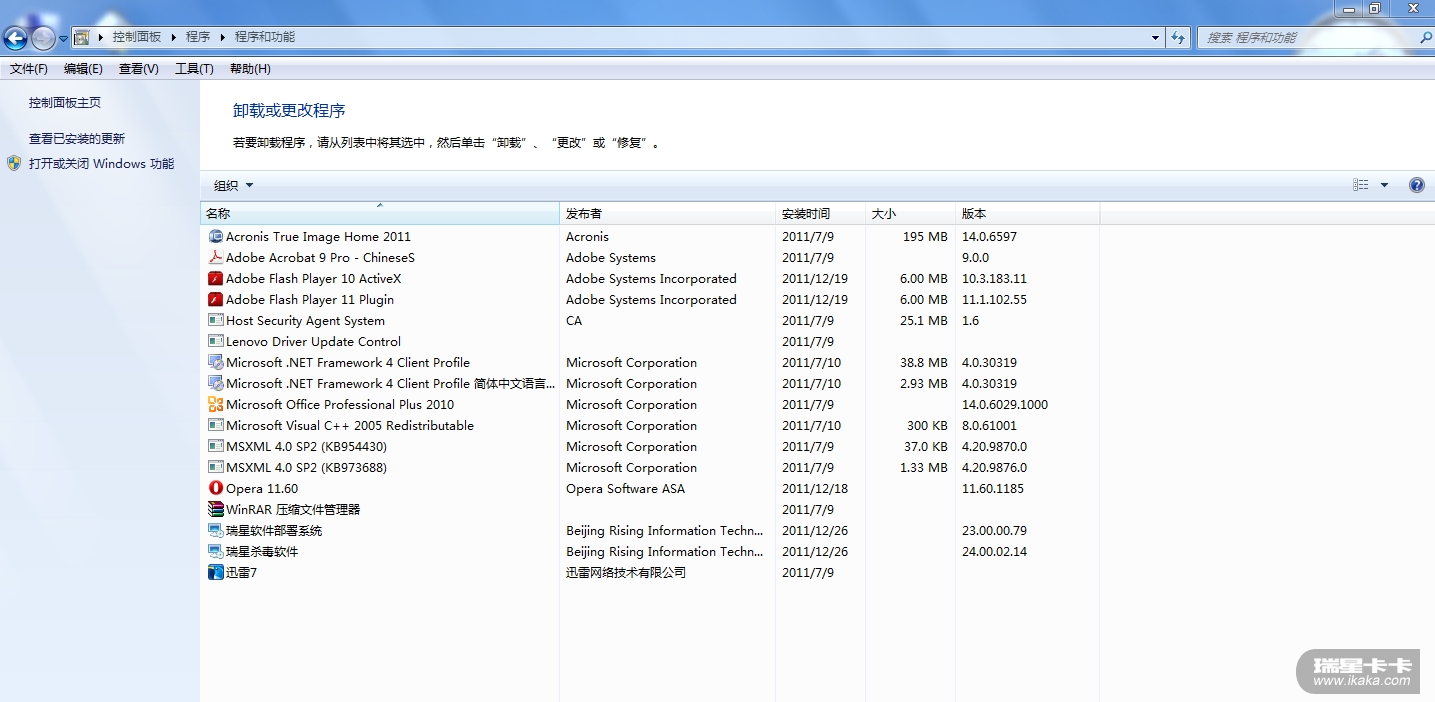1435x702 pixels.
Task: Click the Acronis True Image Home 2011 icon
Action: 215,237
